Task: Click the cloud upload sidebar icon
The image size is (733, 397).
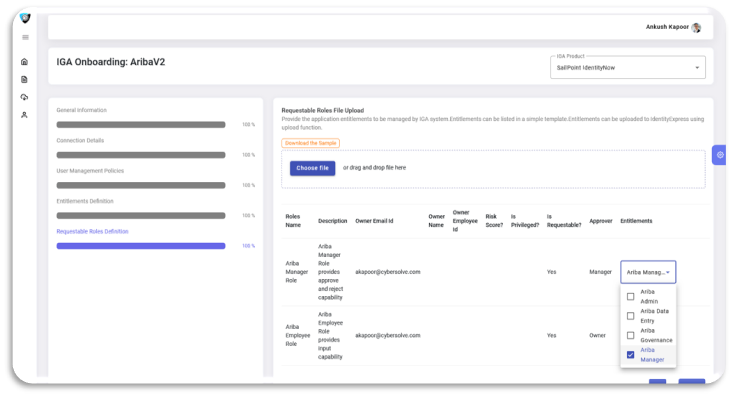Action: 24,97
